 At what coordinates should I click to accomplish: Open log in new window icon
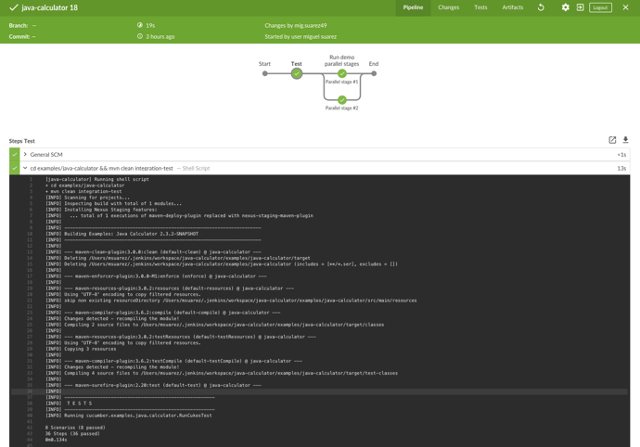coord(612,140)
